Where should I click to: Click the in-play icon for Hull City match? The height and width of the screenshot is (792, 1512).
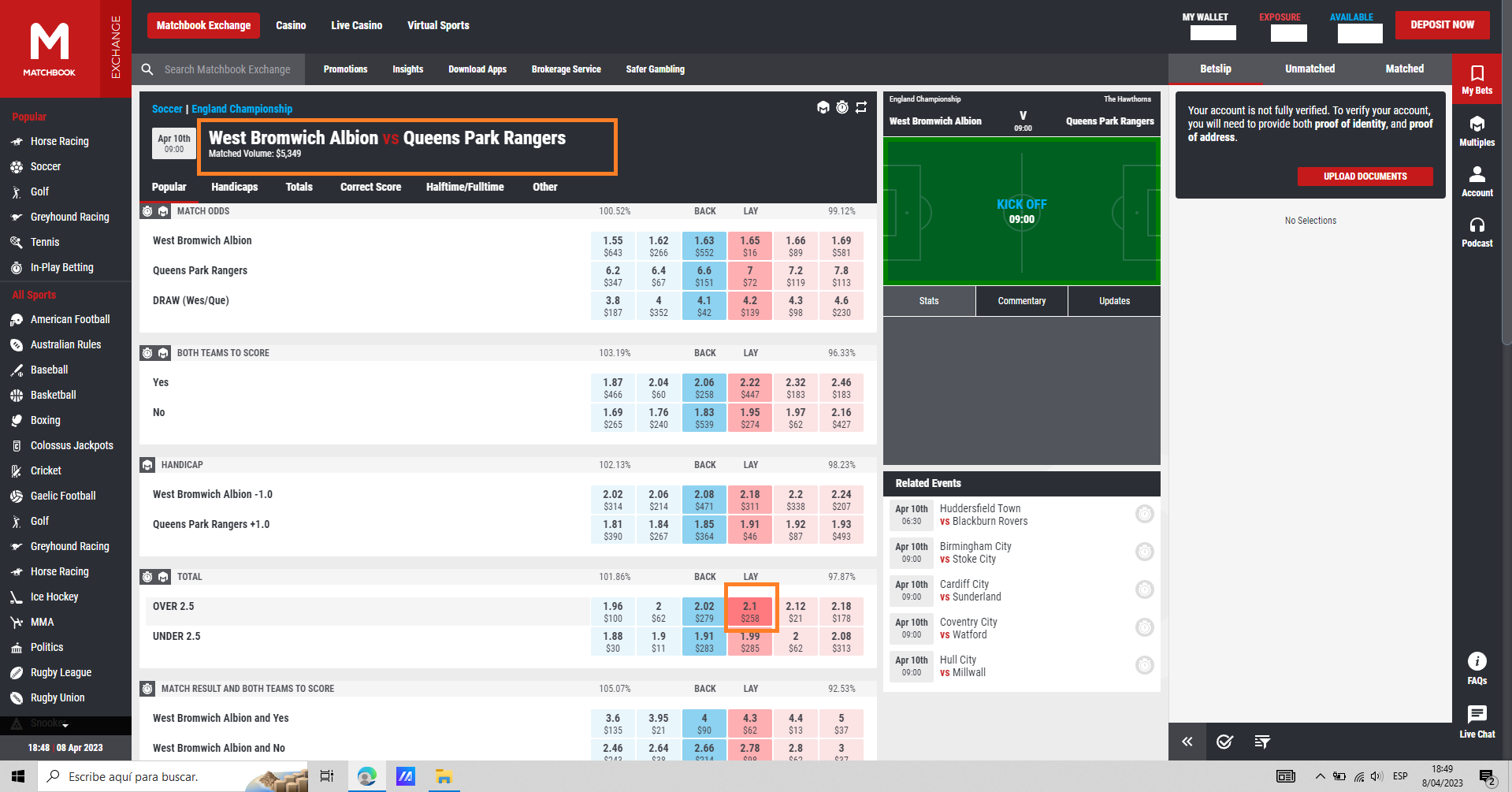1145,666
